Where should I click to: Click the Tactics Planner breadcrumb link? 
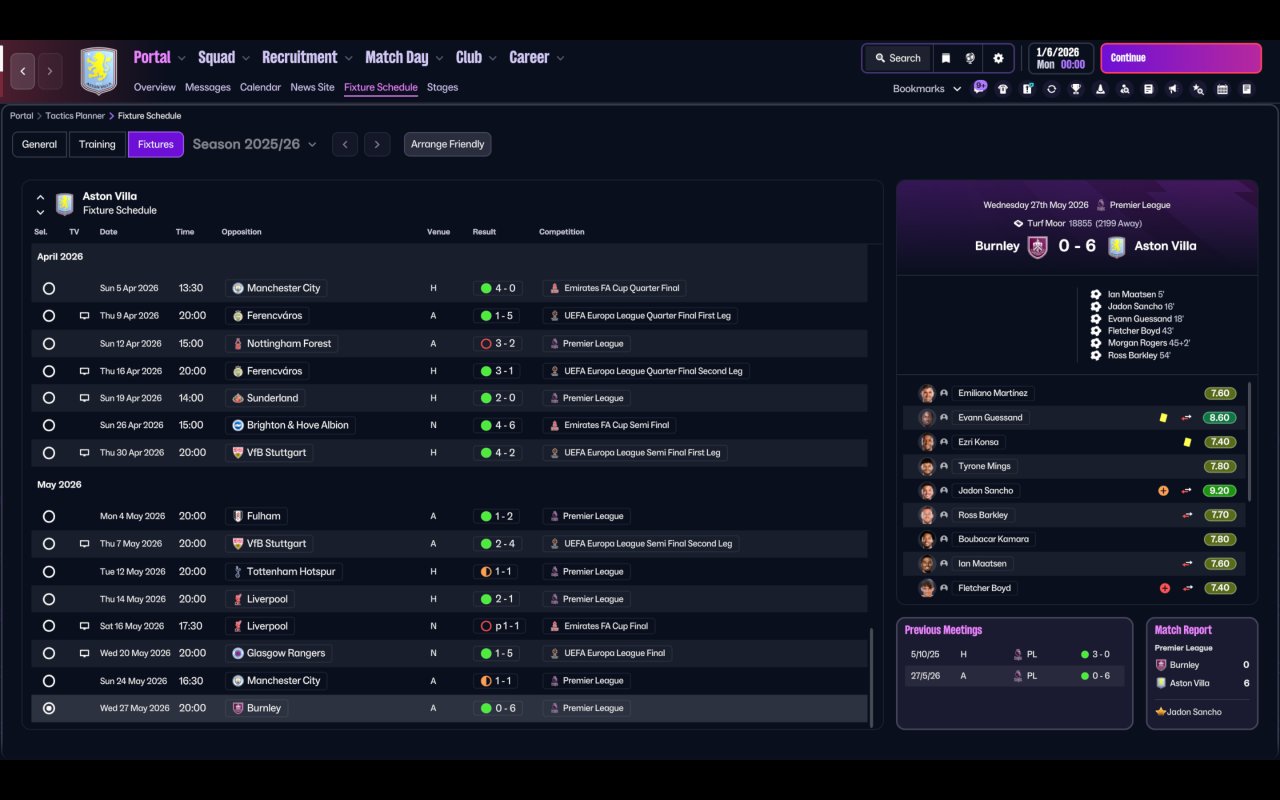(75, 116)
